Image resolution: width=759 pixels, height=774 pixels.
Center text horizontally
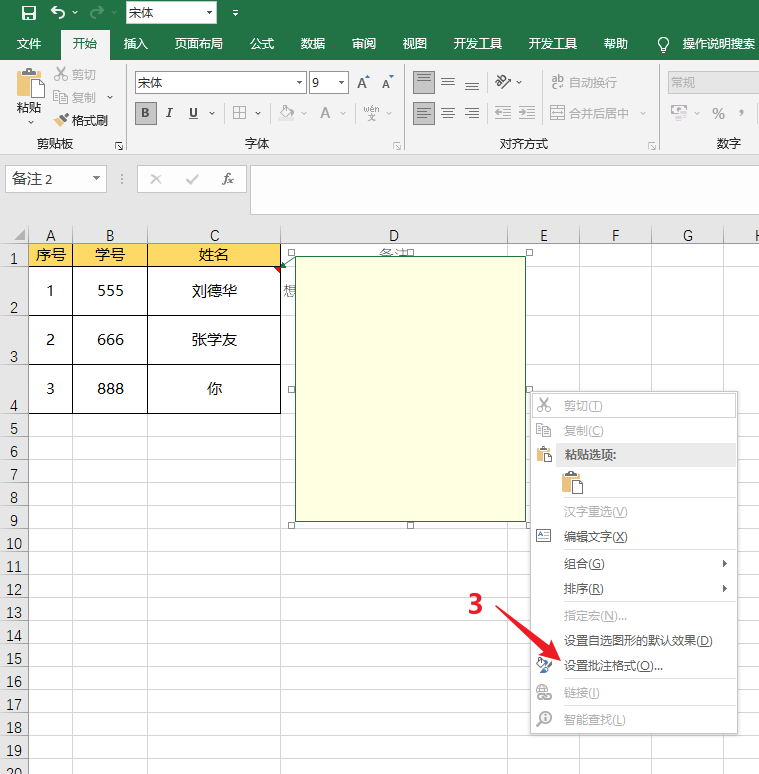click(448, 113)
